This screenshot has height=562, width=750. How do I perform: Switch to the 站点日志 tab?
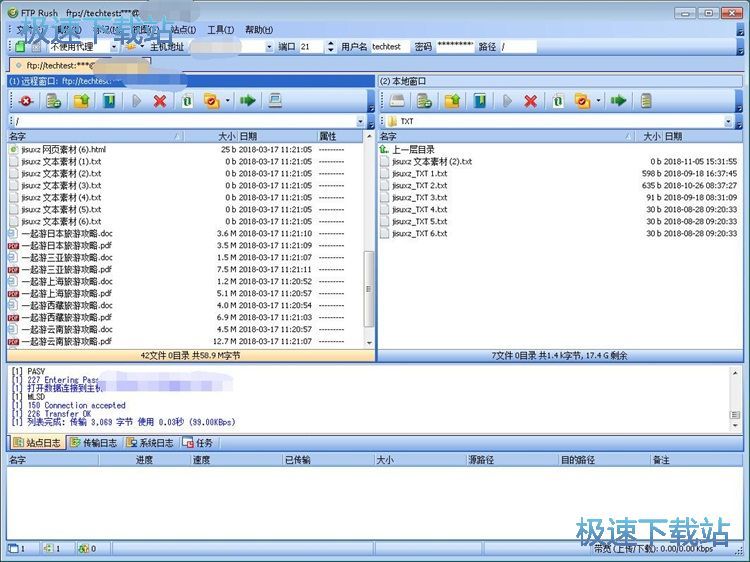coord(37,443)
